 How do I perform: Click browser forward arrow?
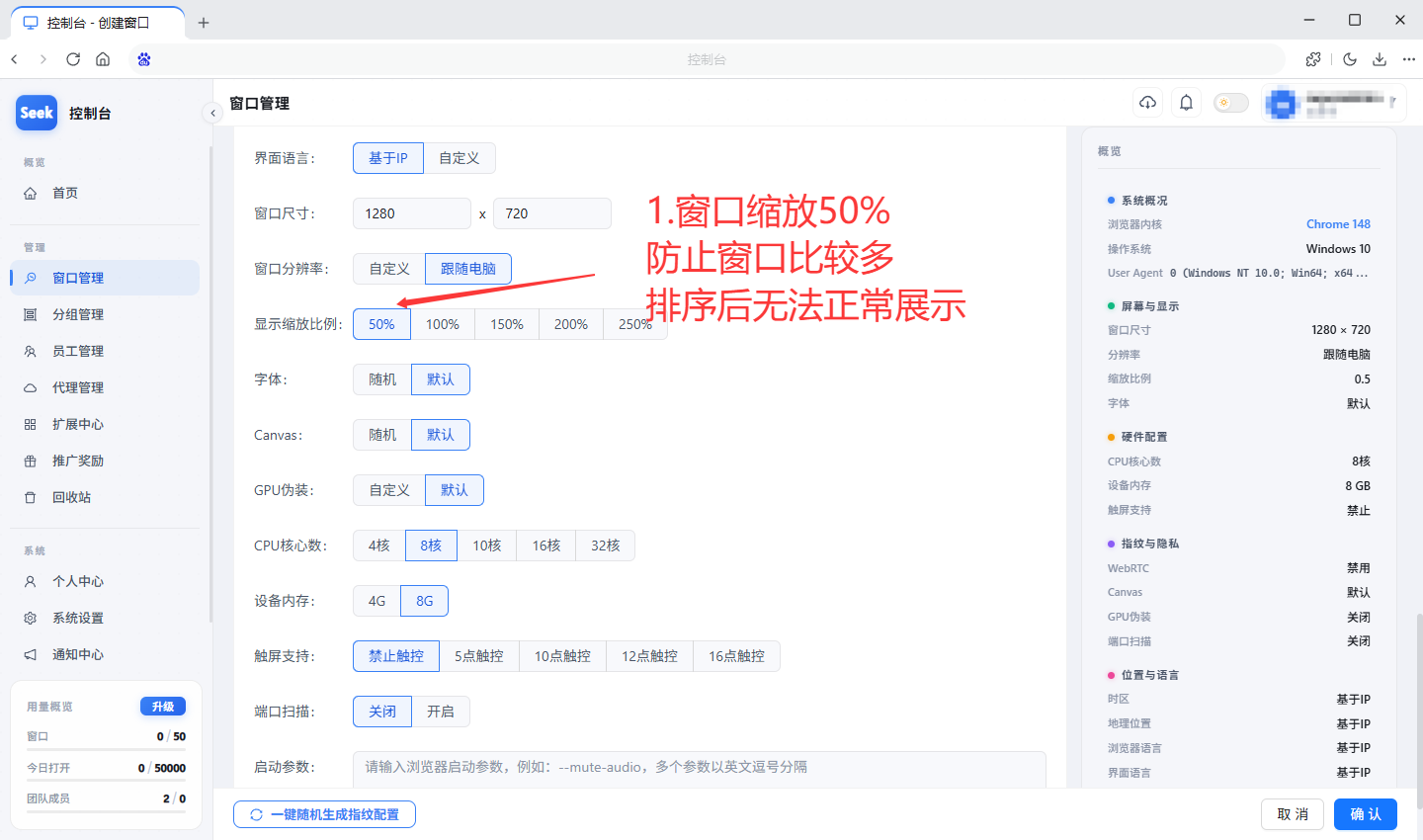(43, 59)
